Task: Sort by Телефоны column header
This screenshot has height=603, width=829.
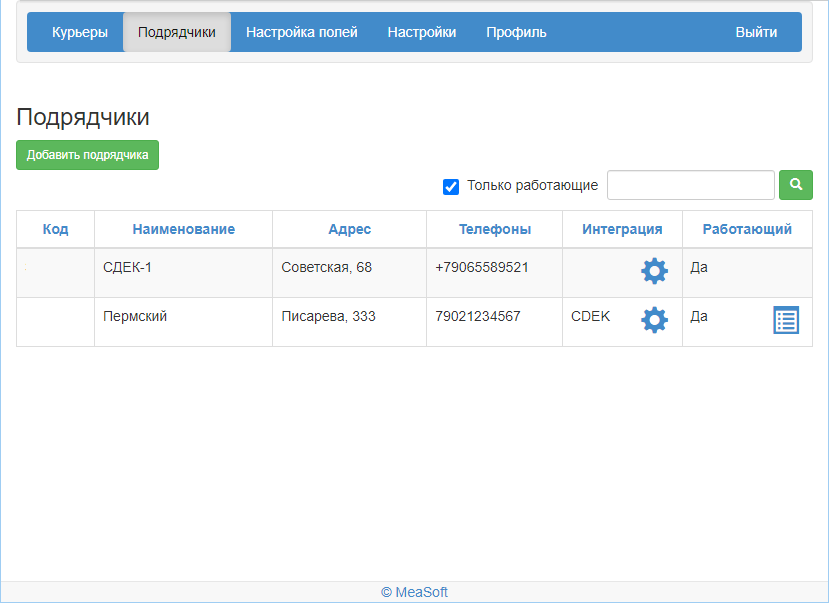Action: pos(495,229)
